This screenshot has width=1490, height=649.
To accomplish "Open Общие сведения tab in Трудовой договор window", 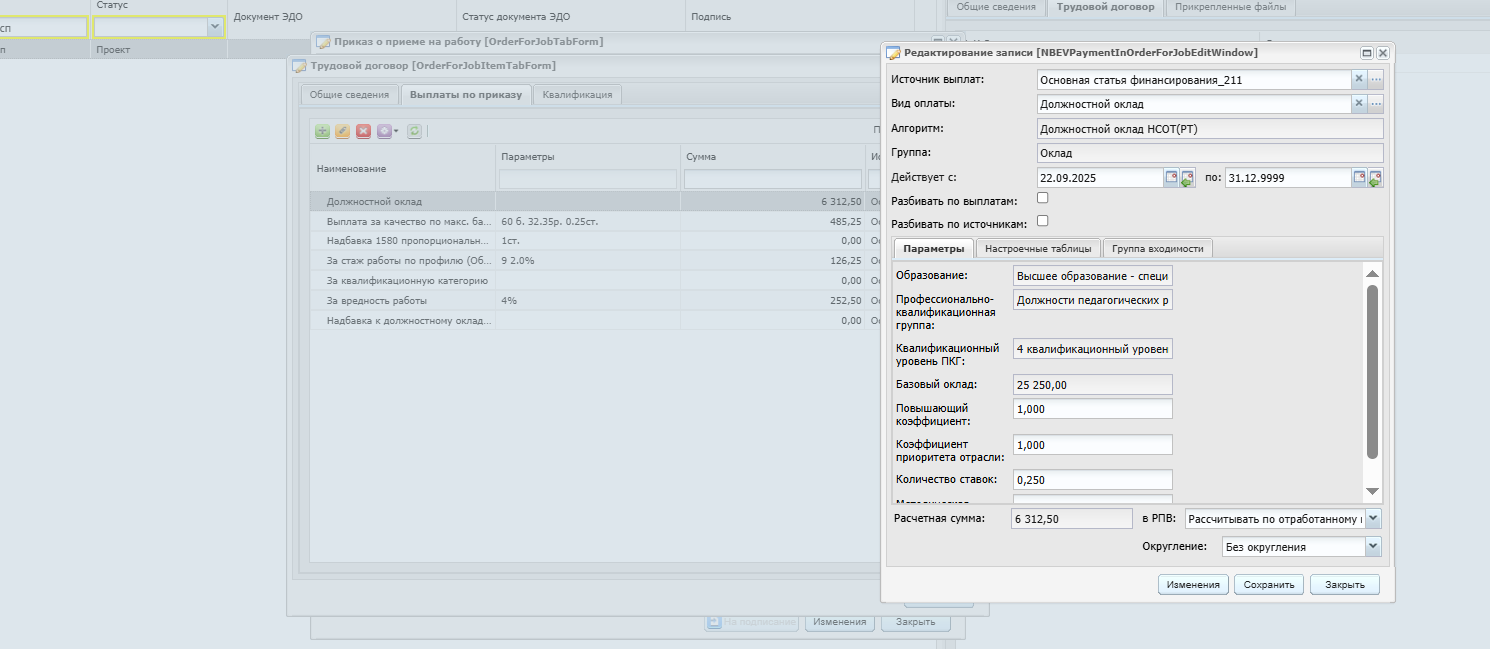I will [x=349, y=95].
